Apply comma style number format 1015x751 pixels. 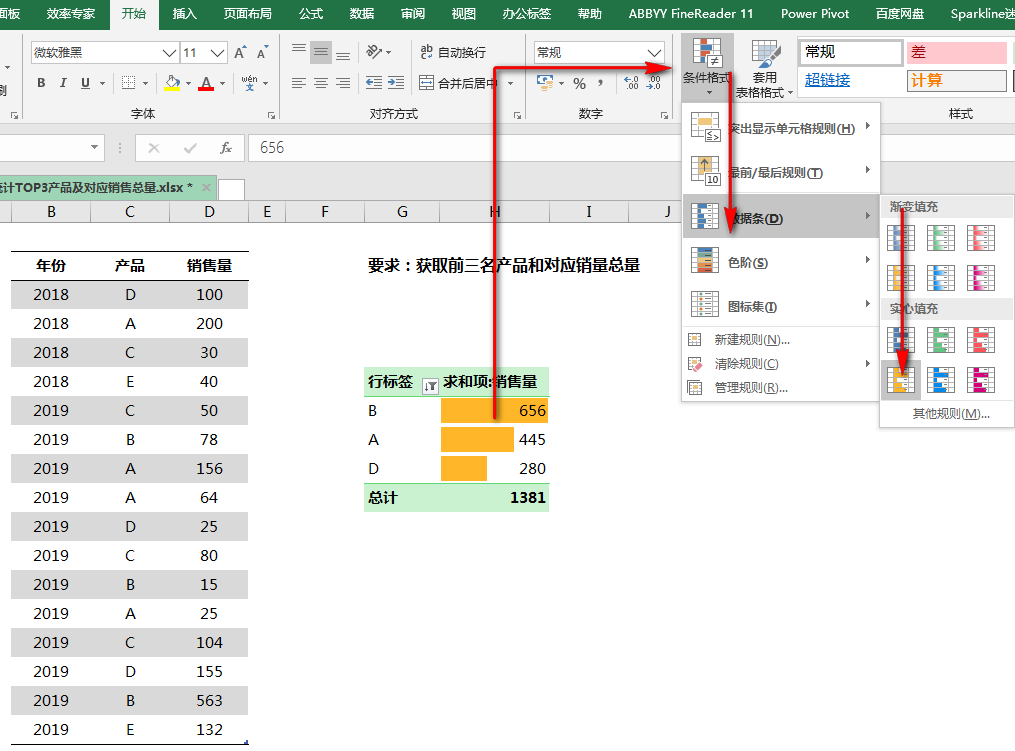point(601,83)
